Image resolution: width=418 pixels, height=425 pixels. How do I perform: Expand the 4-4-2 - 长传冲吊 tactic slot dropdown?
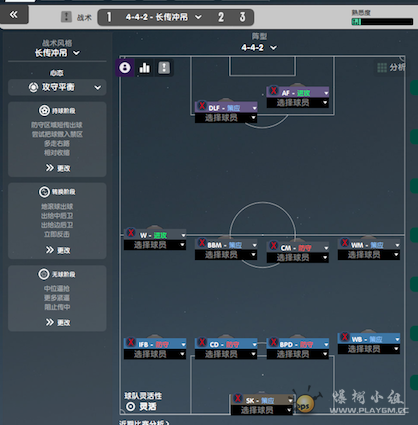pos(163,17)
